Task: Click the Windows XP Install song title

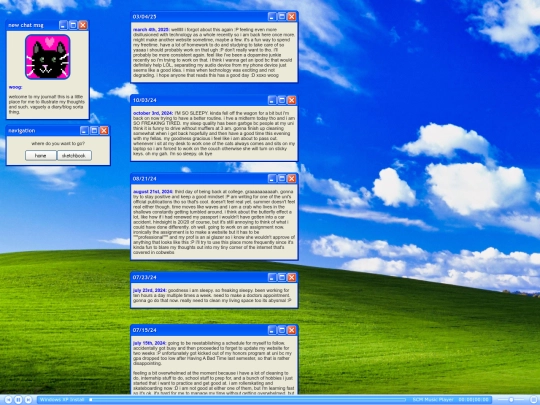Action: [x=62, y=400]
